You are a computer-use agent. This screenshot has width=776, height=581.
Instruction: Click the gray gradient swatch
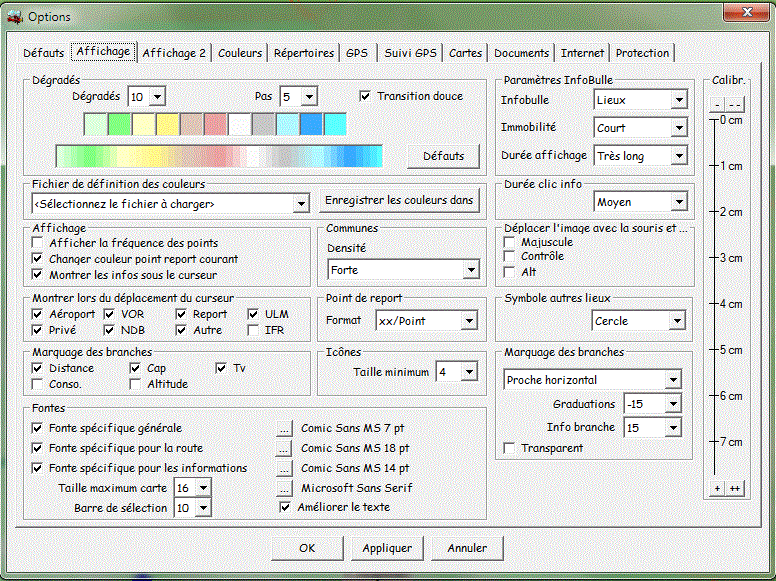[263, 124]
